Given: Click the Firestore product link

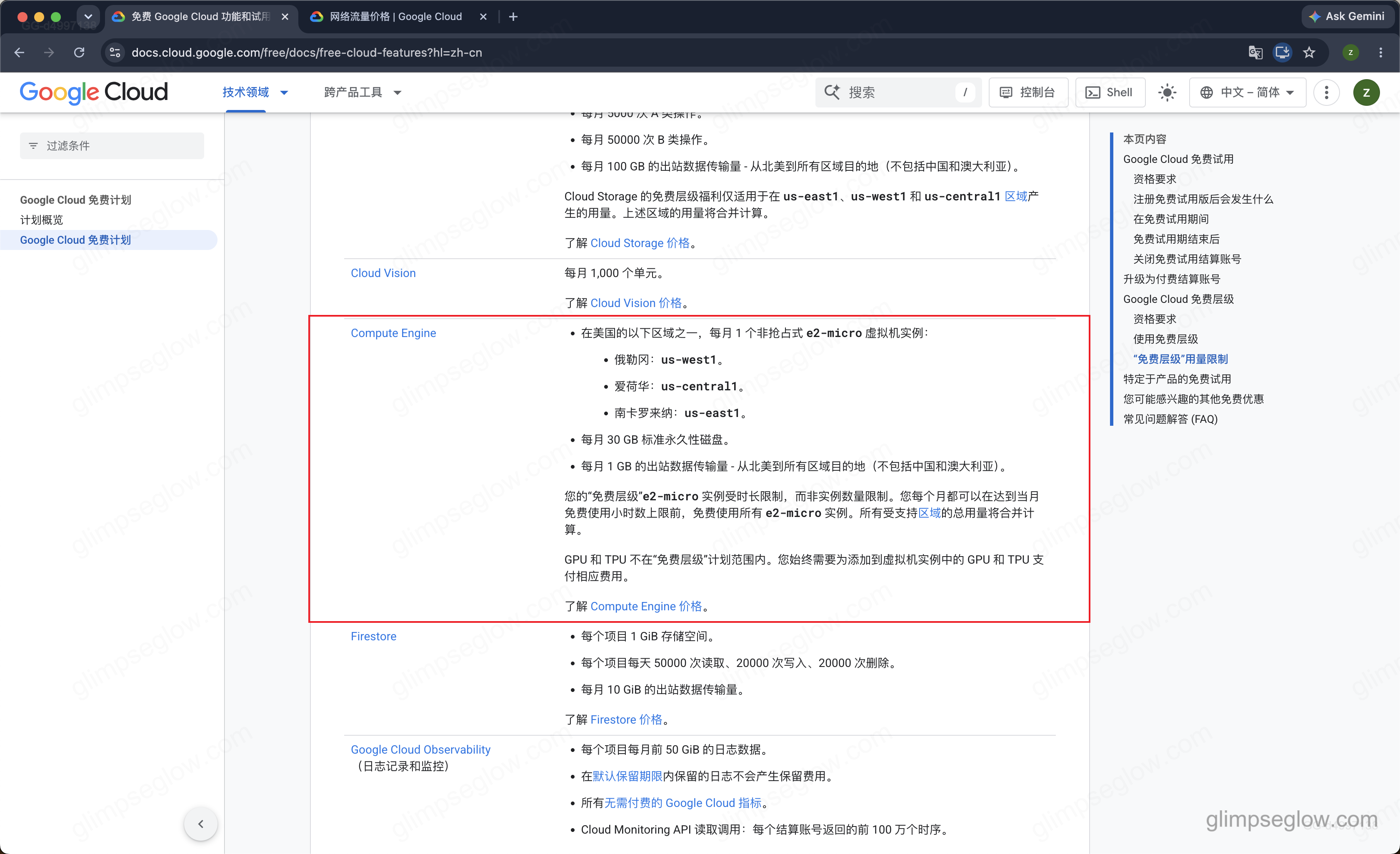Looking at the screenshot, I should point(373,637).
